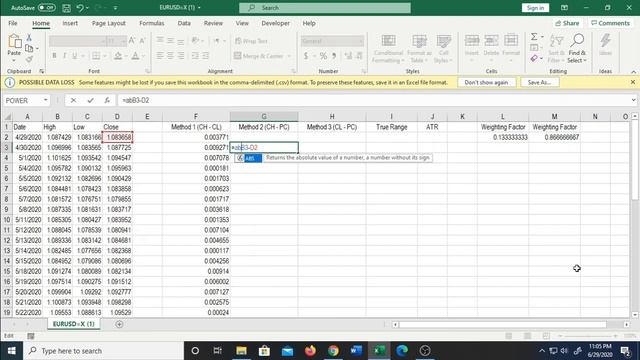Select the EURUSD=X (1) sheet tab

[73, 324]
